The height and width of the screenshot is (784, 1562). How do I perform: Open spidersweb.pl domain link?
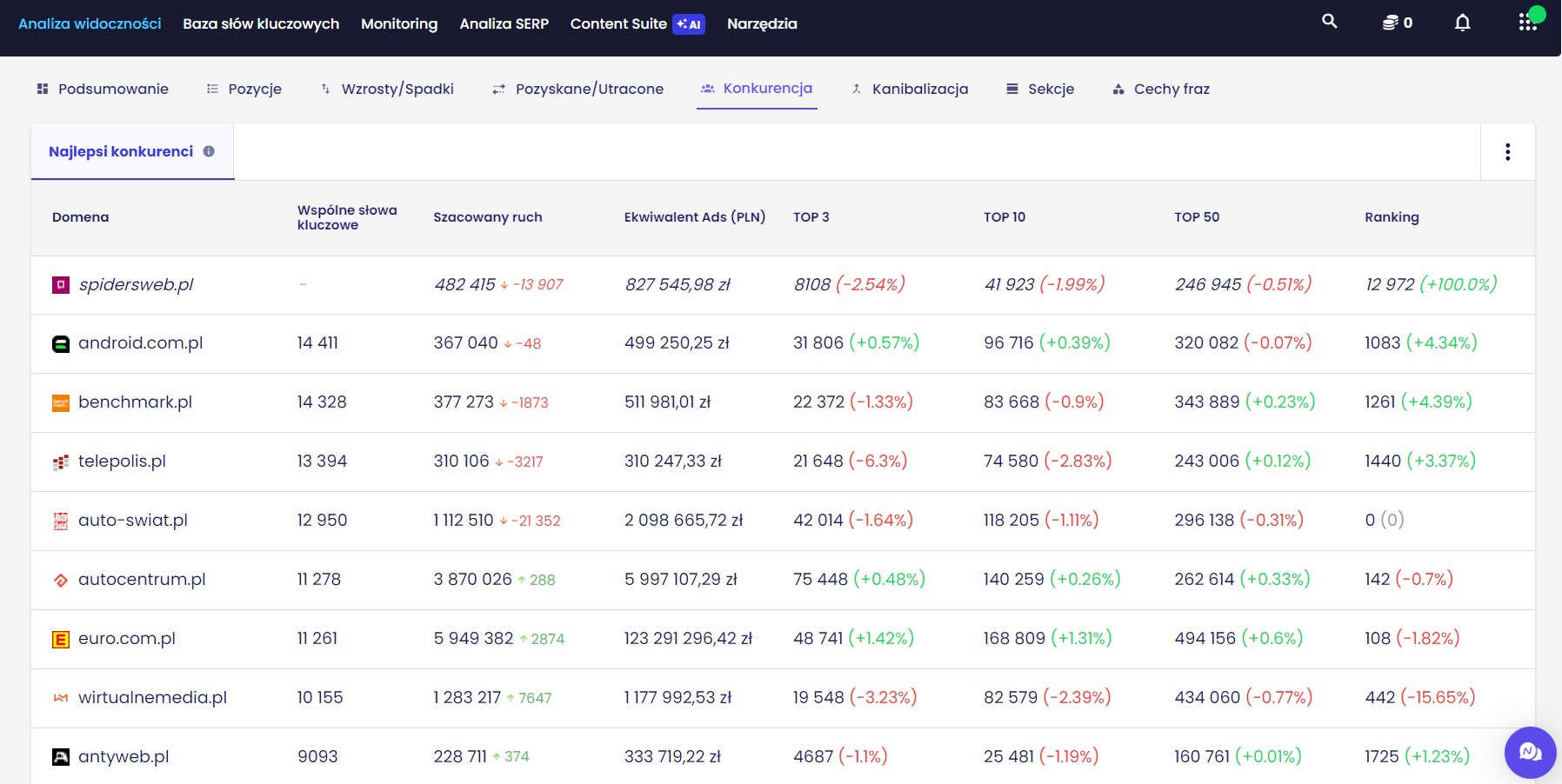point(136,284)
